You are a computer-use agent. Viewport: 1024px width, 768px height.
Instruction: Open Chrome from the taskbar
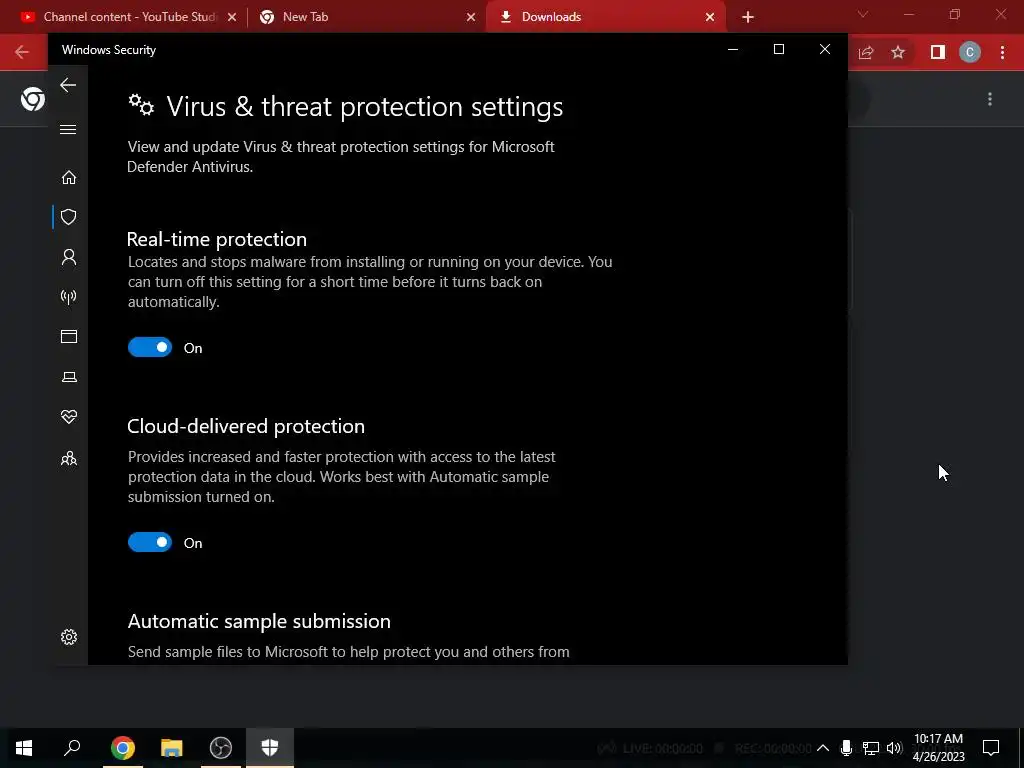point(122,748)
